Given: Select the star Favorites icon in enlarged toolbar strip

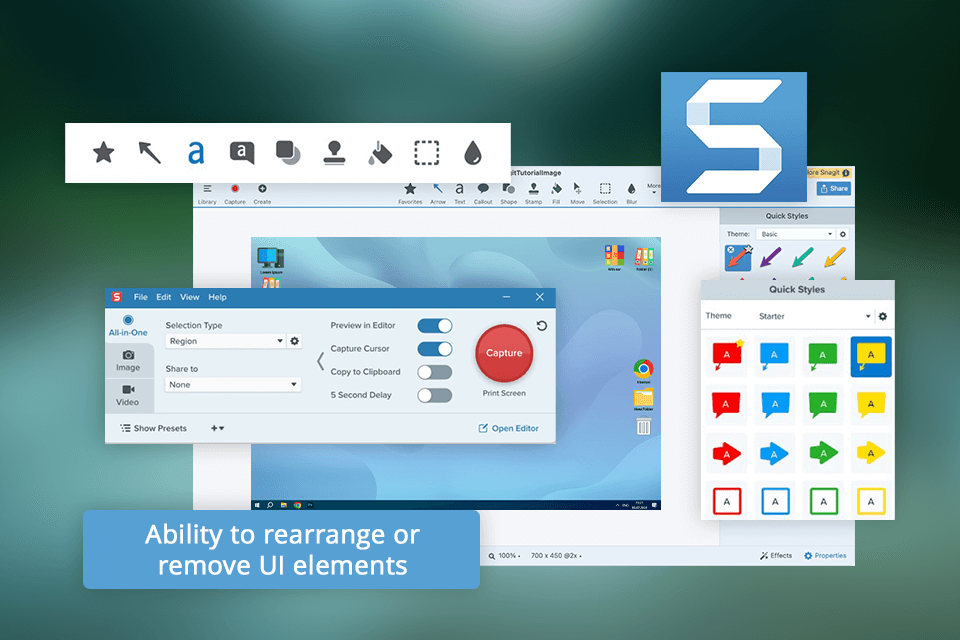Looking at the screenshot, I should pos(103,152).
